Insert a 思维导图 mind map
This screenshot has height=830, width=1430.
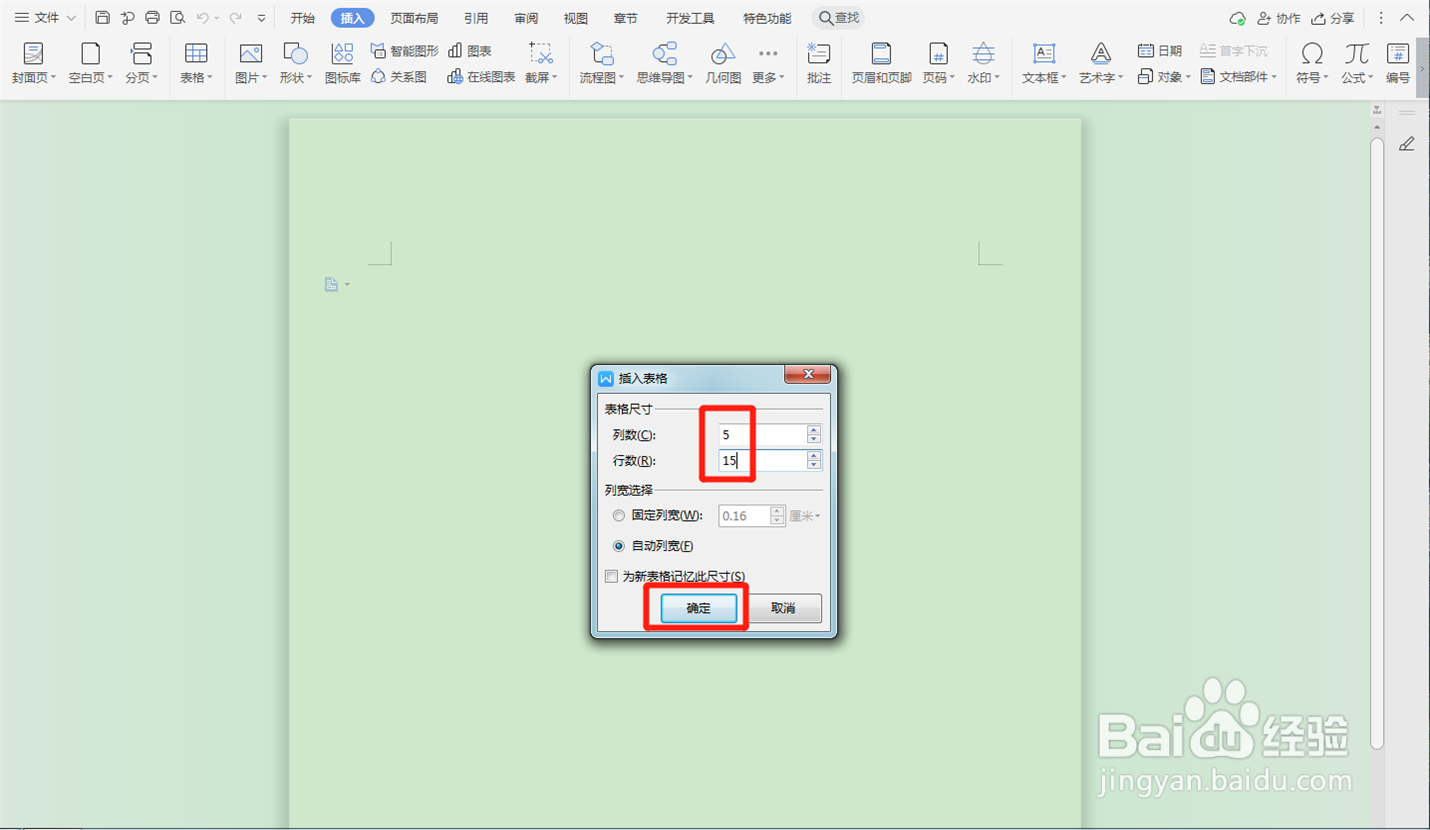[664, 63]
